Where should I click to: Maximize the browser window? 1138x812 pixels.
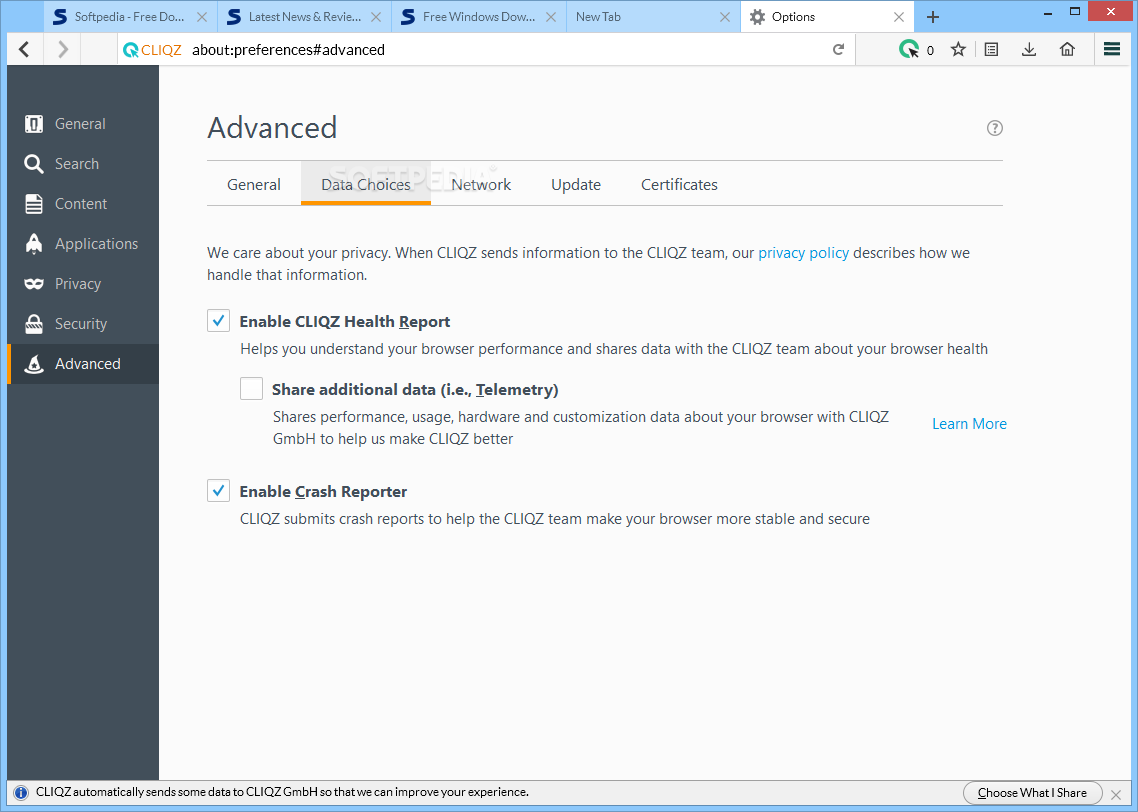pyautogui.click(x=1075, y=11)
